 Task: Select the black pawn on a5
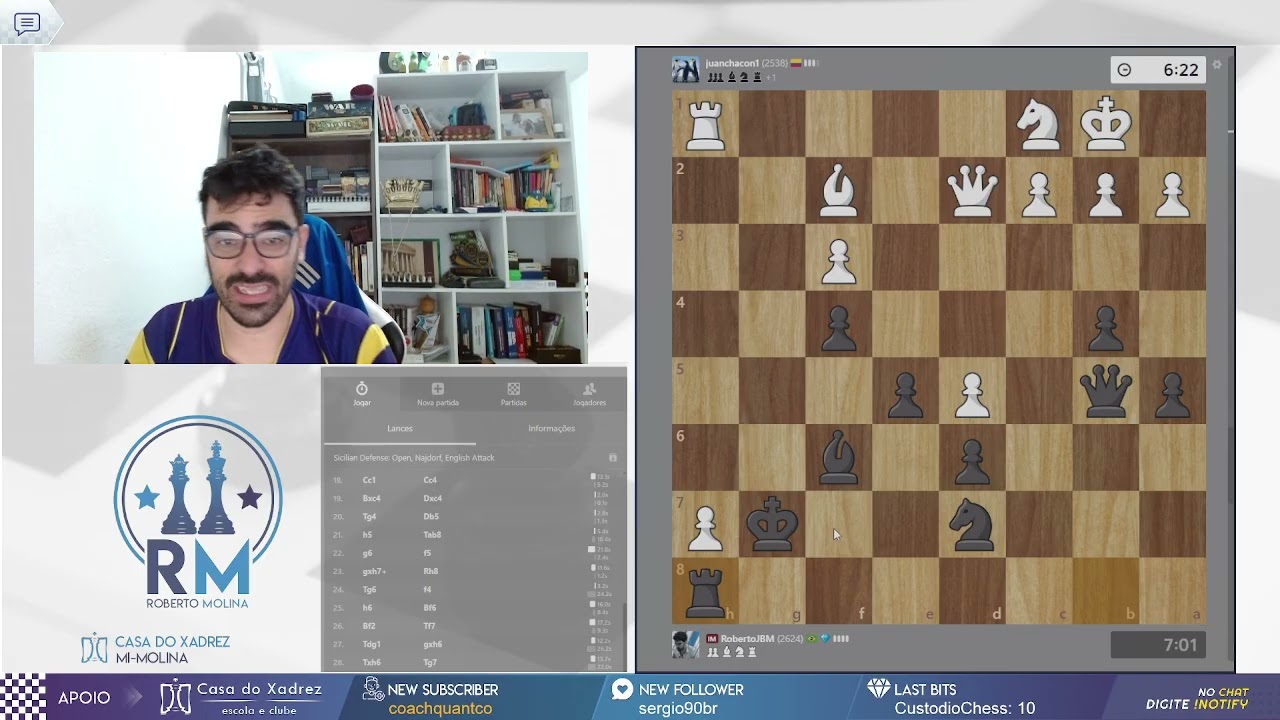(x=1172, y=394)
